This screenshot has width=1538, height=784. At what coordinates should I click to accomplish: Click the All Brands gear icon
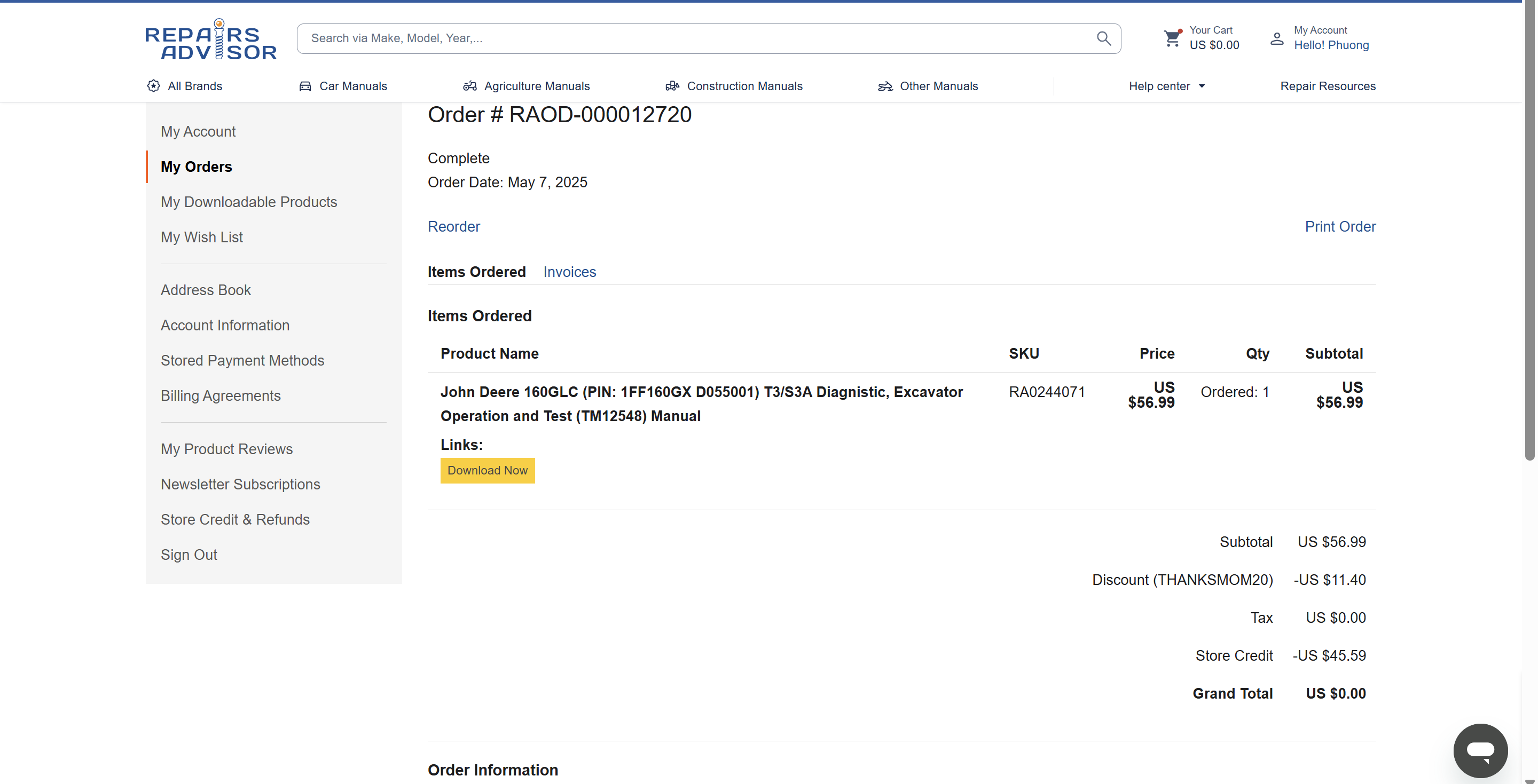153,86
